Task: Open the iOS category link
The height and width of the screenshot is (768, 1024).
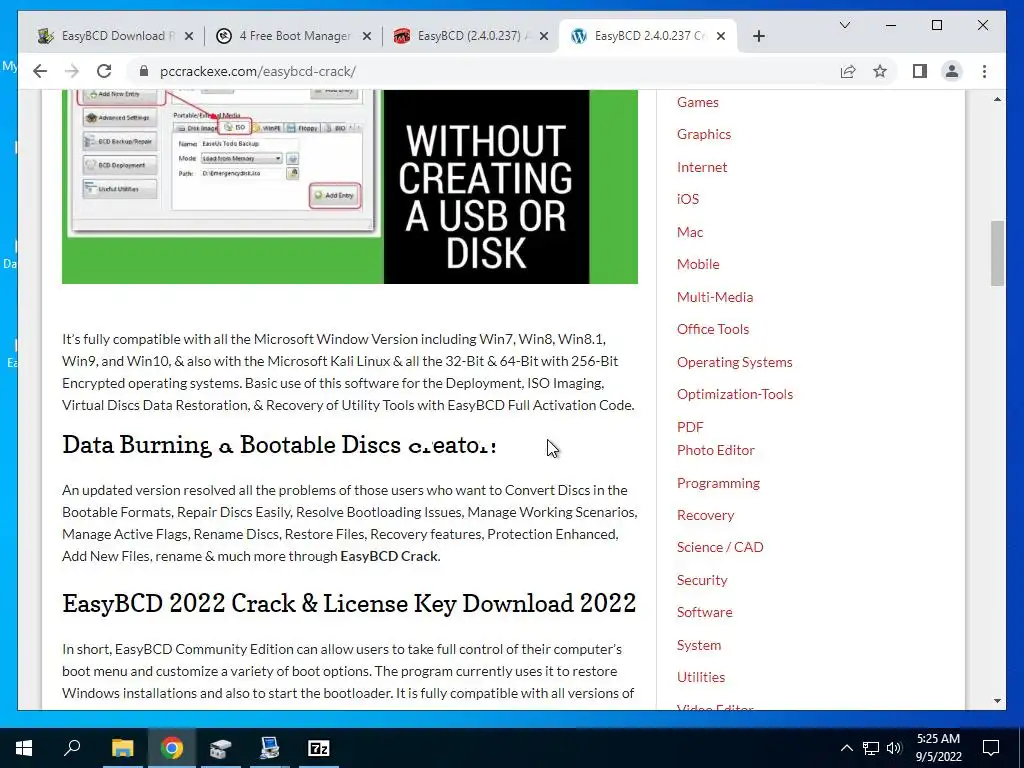Action: (x=688, y=199)
